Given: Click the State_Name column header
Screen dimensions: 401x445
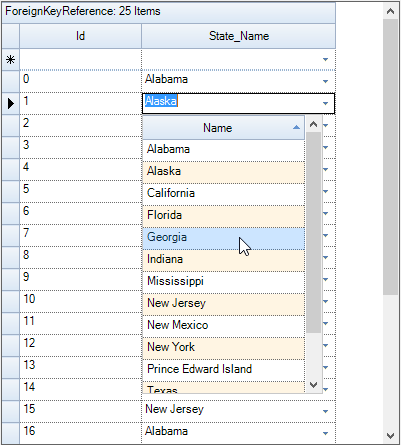Looking at the screenshot, I should click(x=239, y=36).
